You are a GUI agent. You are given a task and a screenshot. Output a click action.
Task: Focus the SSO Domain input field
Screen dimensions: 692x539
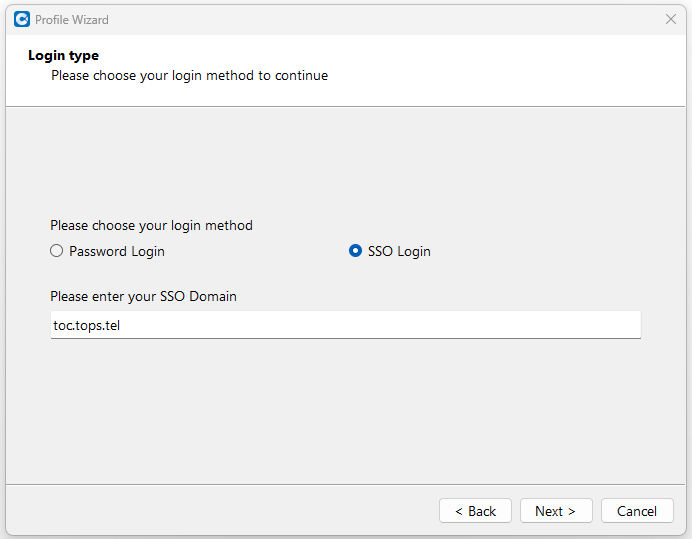[x=345, y=324]
